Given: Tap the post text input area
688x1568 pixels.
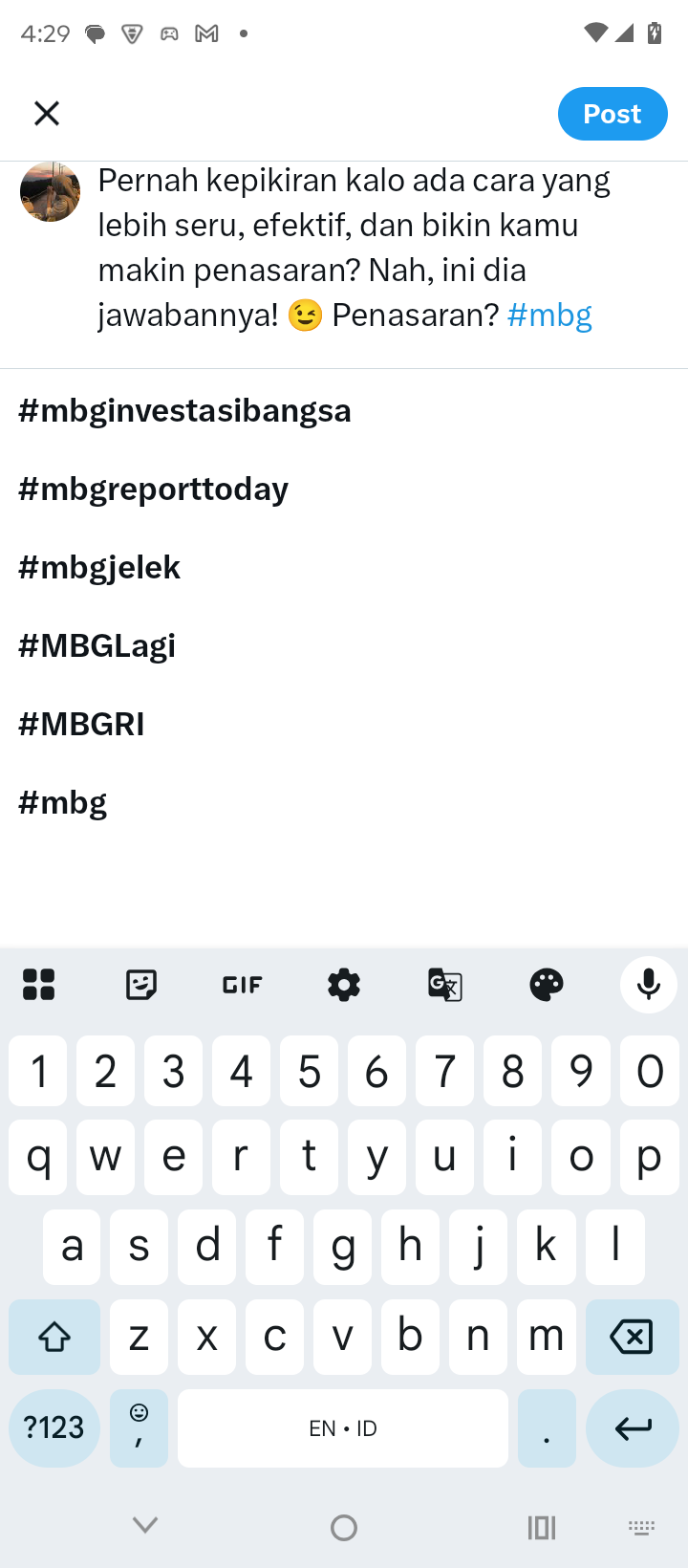Looking at the screenshot, I should [x=354, y=248].
